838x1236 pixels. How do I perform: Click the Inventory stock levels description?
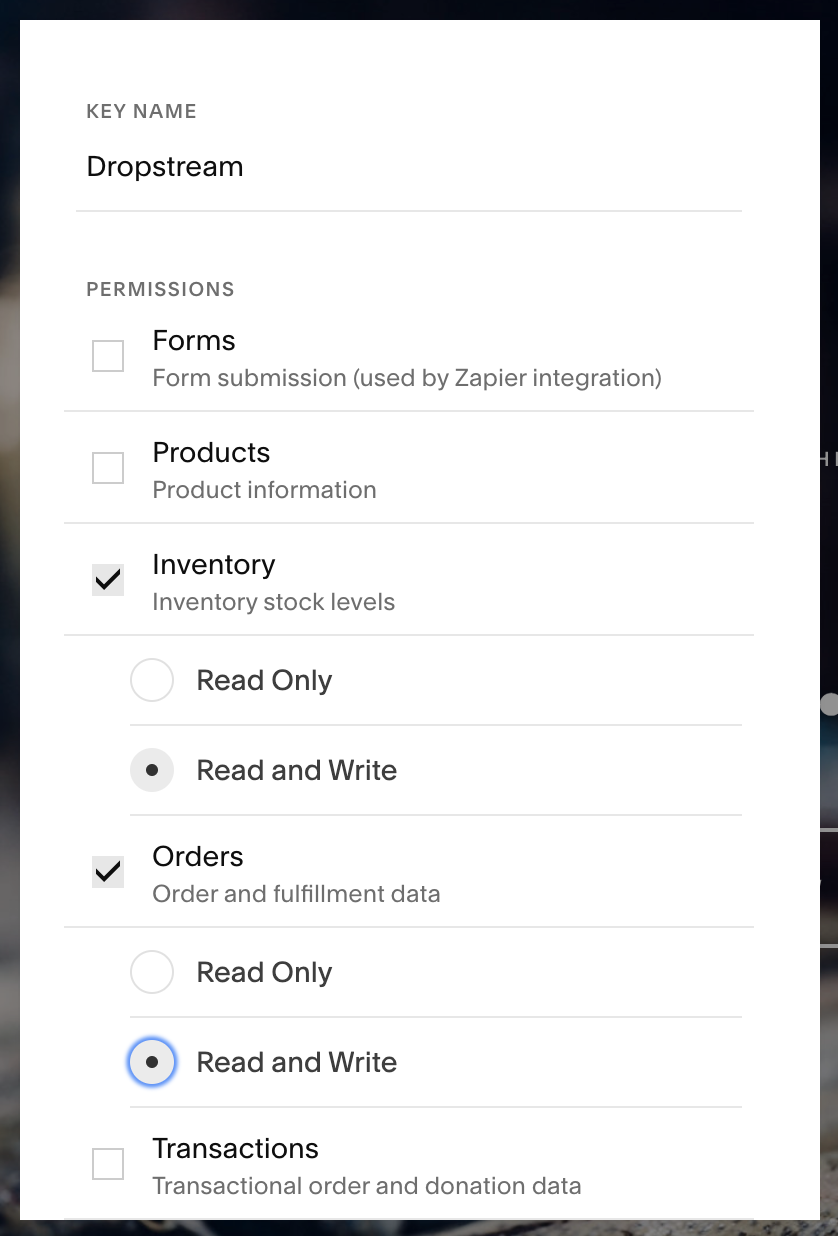(x=274, y=602)
